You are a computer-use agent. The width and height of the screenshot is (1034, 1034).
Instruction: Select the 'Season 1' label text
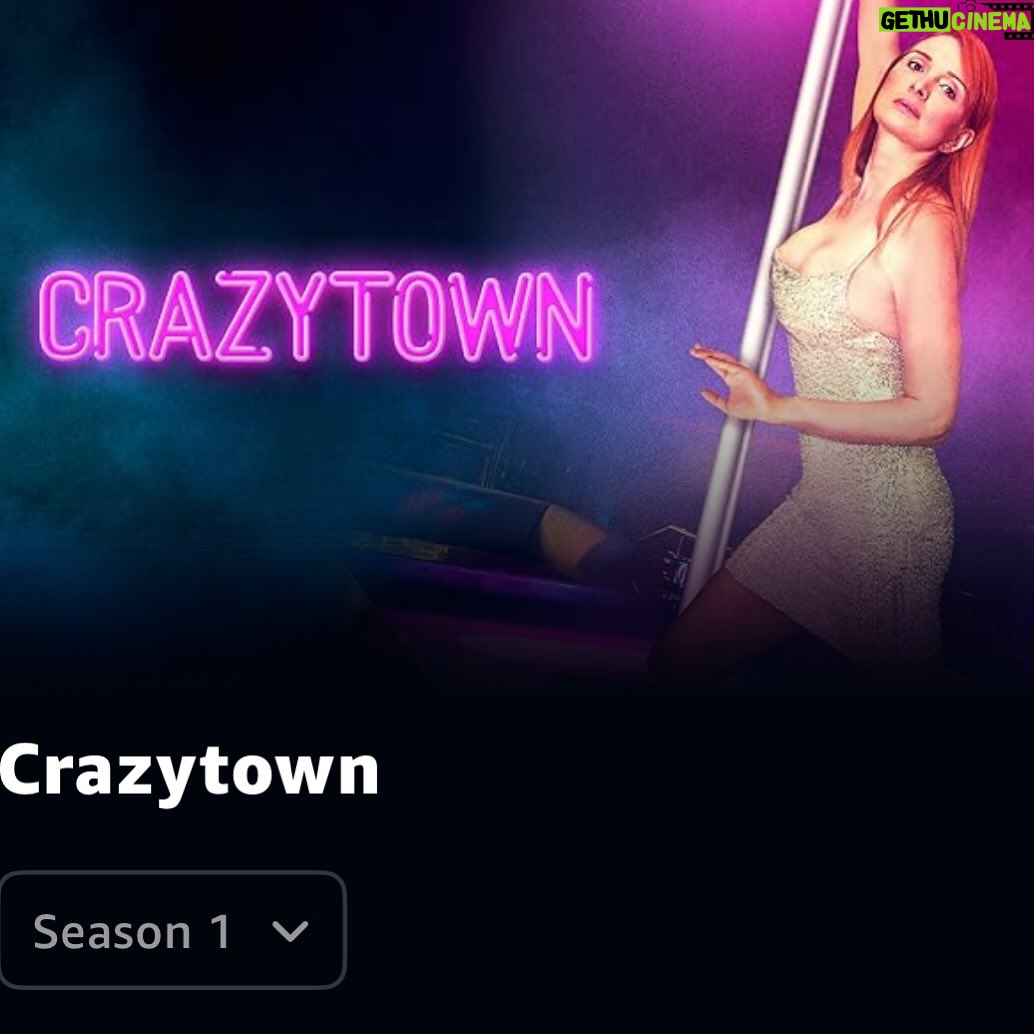pos(133,931)
